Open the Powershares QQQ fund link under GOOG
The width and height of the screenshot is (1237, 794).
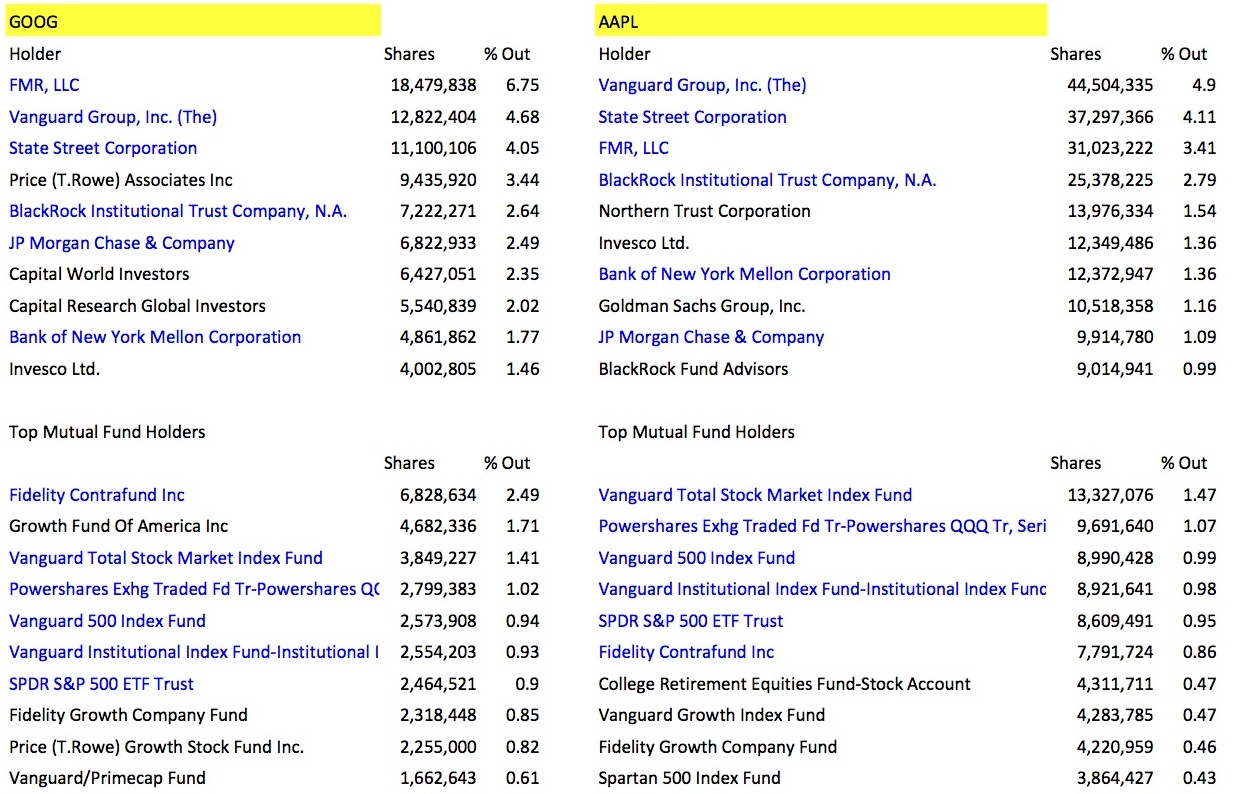click(x=194, y=589)
